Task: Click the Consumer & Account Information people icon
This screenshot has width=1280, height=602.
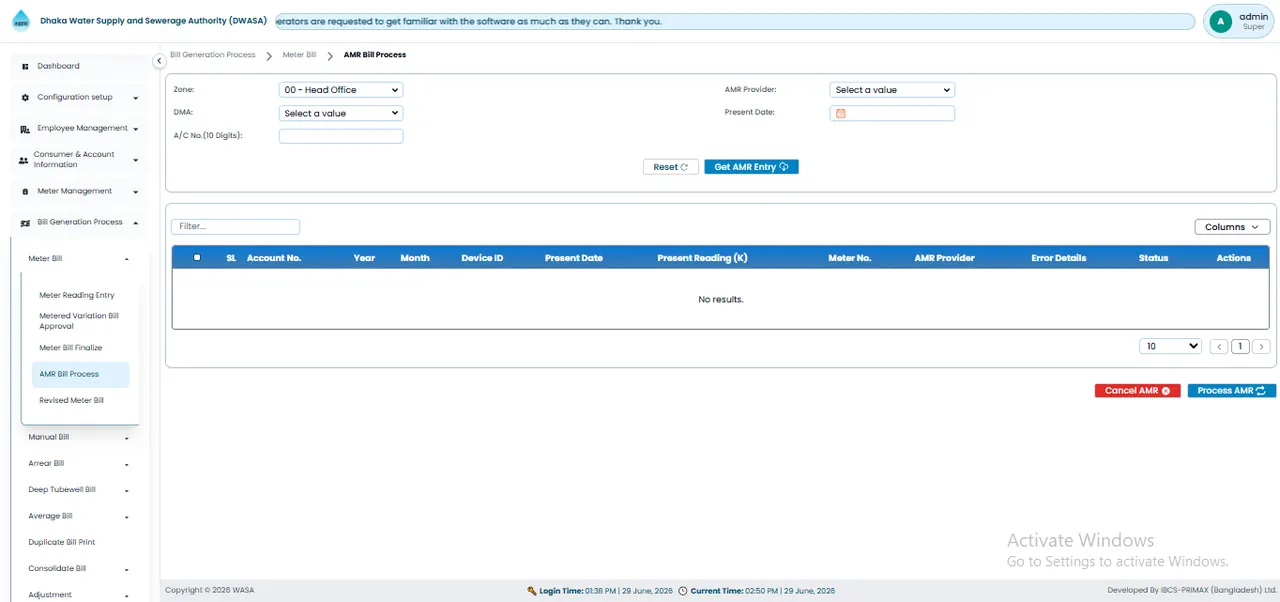Action: [24, 160]
